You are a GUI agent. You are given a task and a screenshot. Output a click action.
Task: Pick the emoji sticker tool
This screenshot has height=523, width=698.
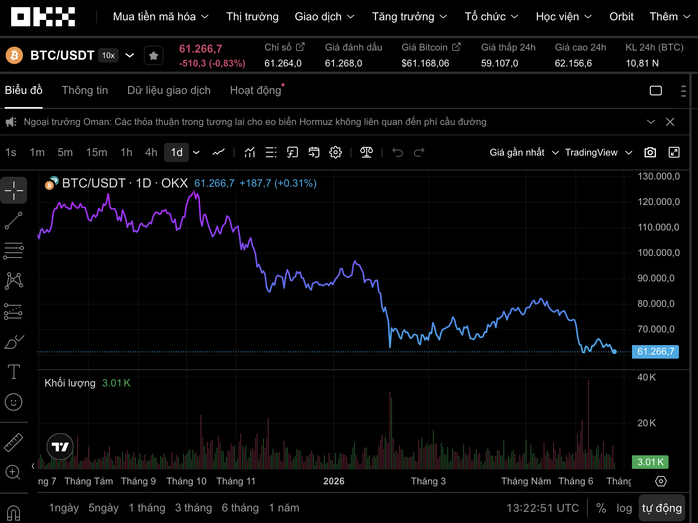(13, 402)
